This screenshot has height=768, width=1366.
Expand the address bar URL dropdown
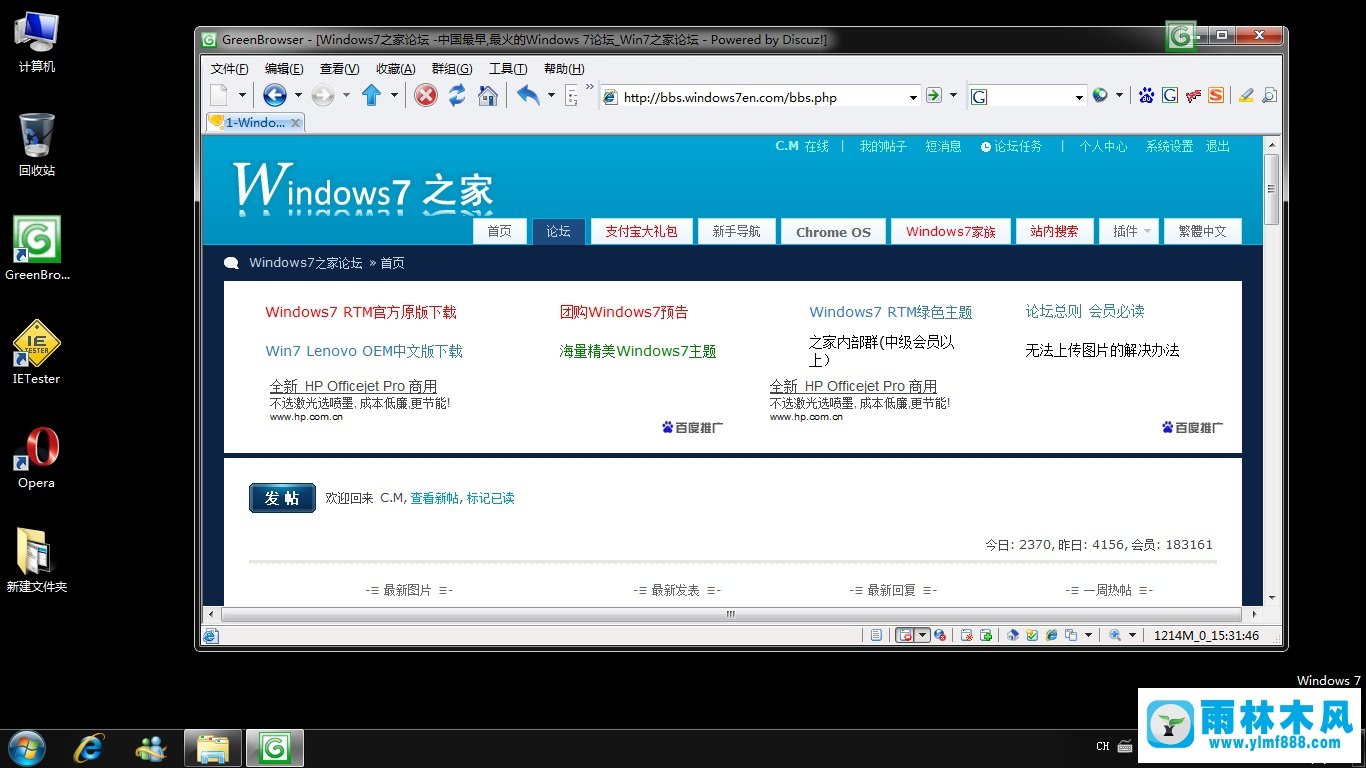[913, 97]
